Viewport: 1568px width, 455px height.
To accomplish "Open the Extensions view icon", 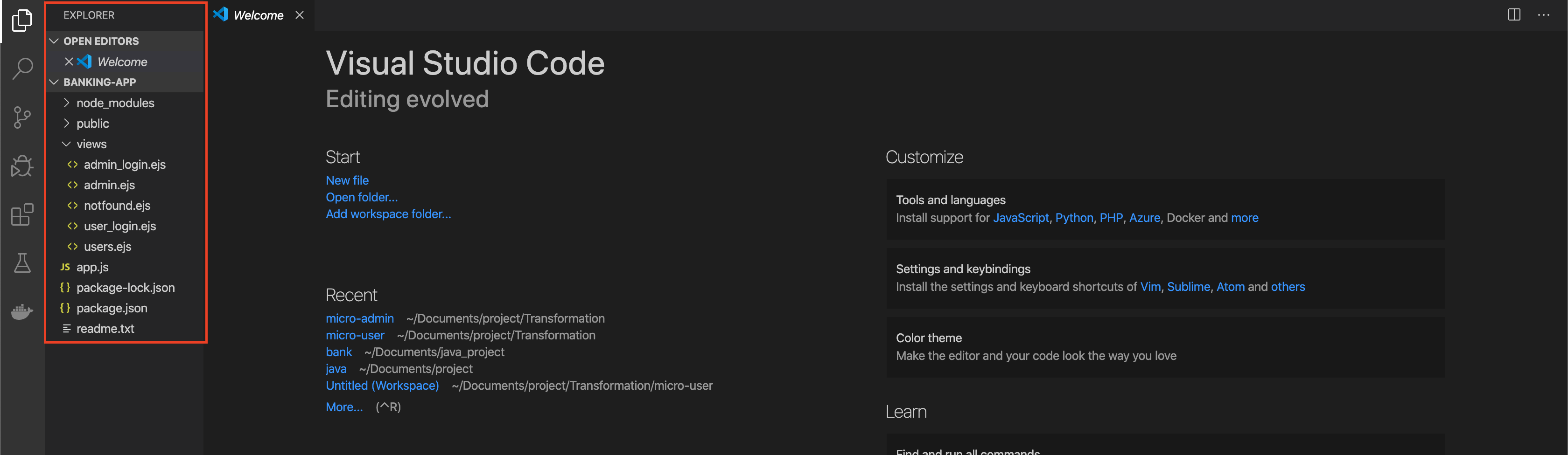I will pyautogui.click(x=22, y=214).
